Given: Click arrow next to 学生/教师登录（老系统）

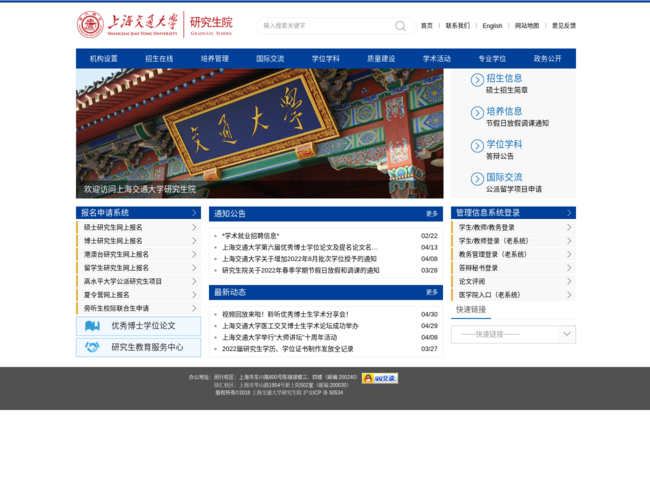Looking at the screenshot, I should click(x=569, y=241).
